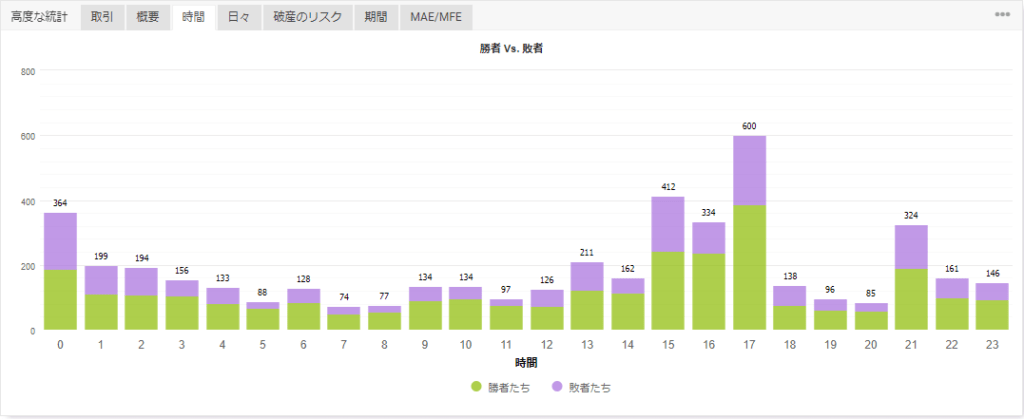Viewport: 1024px width, 419px height.
Task: Click the purple losers segment of hour 17
Action: (x=749, y=170)
